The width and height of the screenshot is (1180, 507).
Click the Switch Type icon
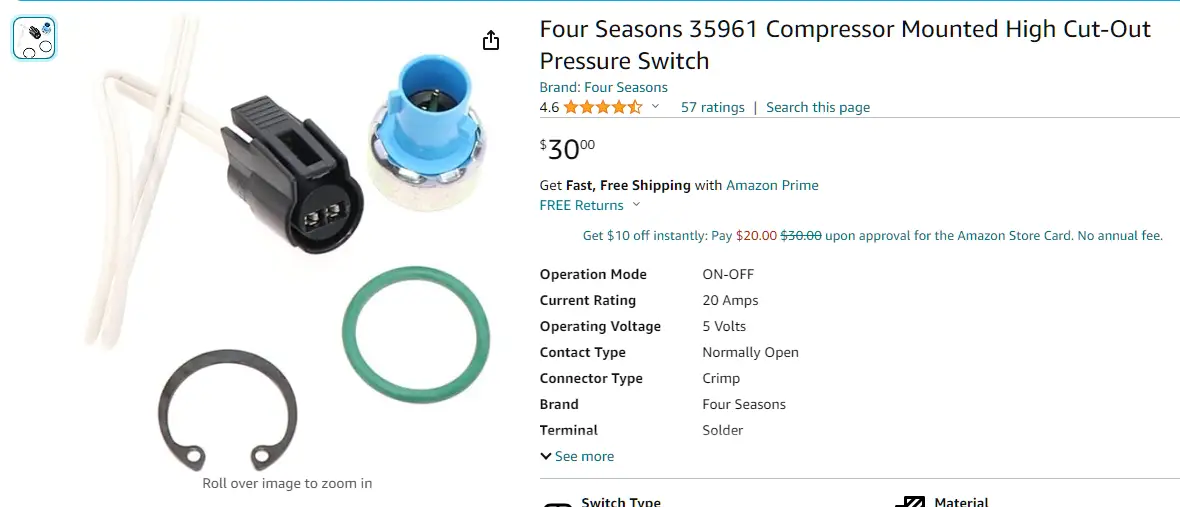tap(558, 504)
